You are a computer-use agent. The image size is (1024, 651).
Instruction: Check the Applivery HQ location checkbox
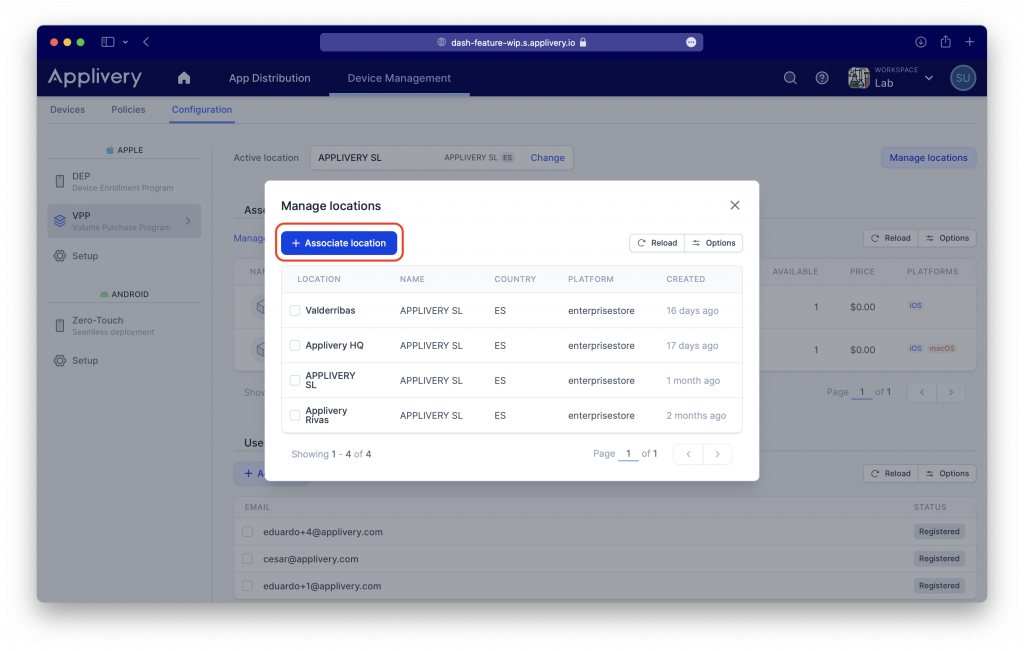[x=295, y=345]
